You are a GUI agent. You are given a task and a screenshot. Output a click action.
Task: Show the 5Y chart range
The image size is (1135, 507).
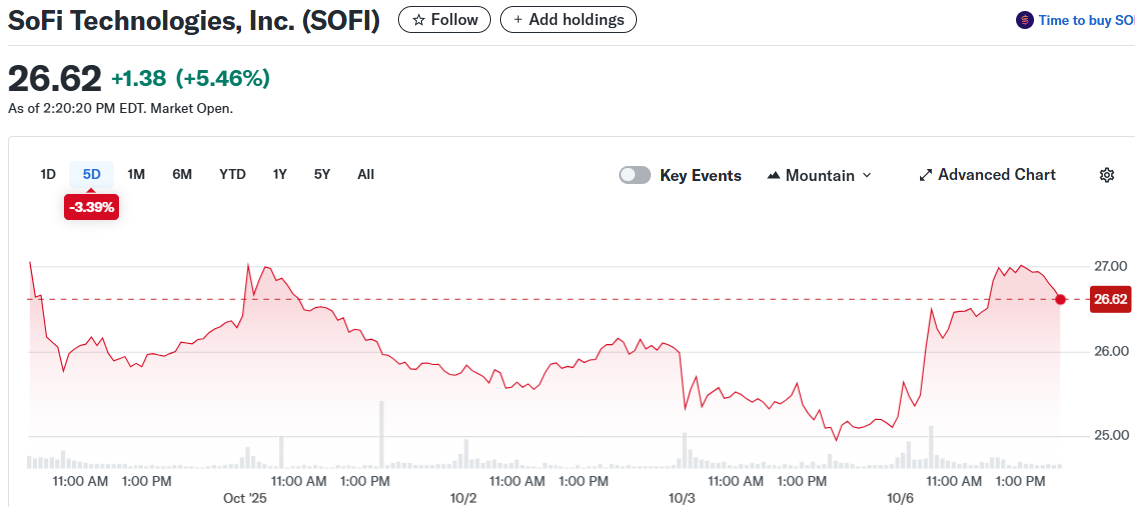pos(321,174)
